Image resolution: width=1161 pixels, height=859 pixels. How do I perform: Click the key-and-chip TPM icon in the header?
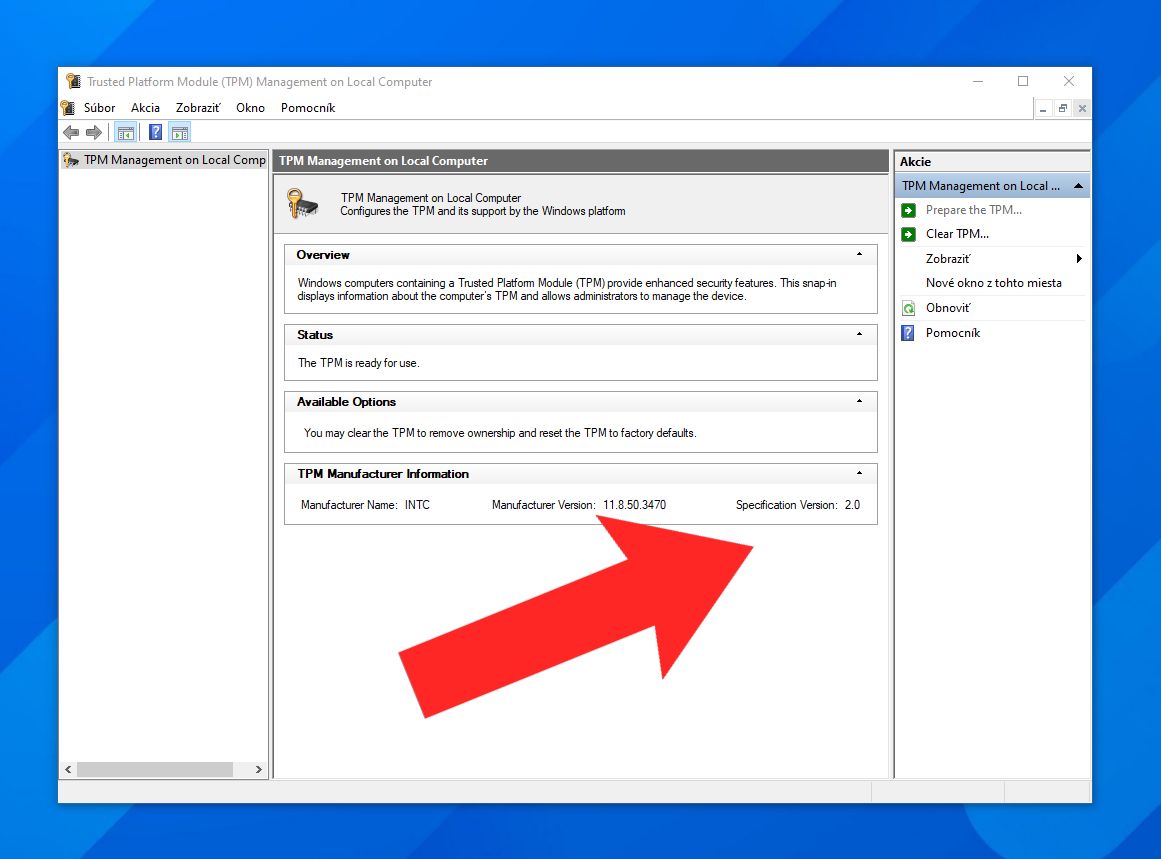pyautogui.click(x=302, y=204)
